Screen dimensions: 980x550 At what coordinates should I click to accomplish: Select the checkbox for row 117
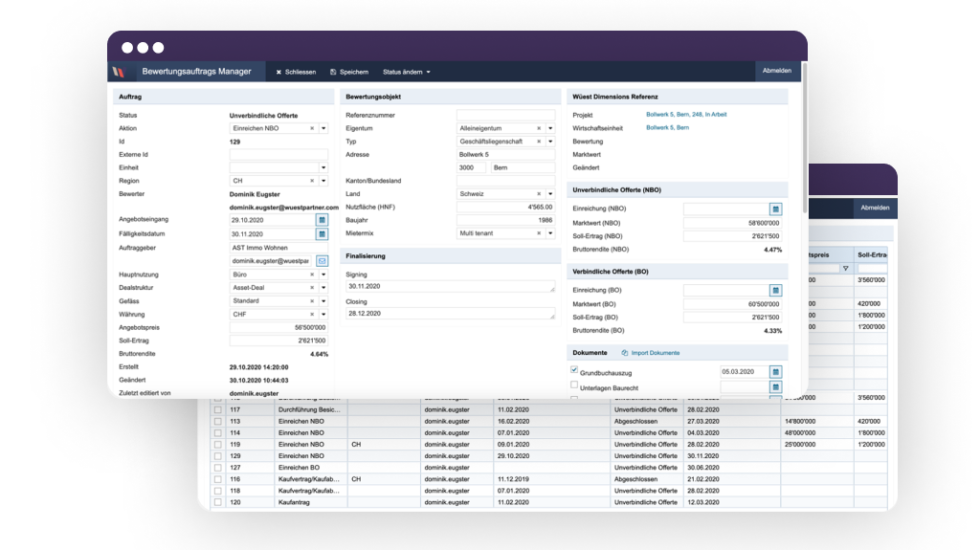tap(218, 409)
